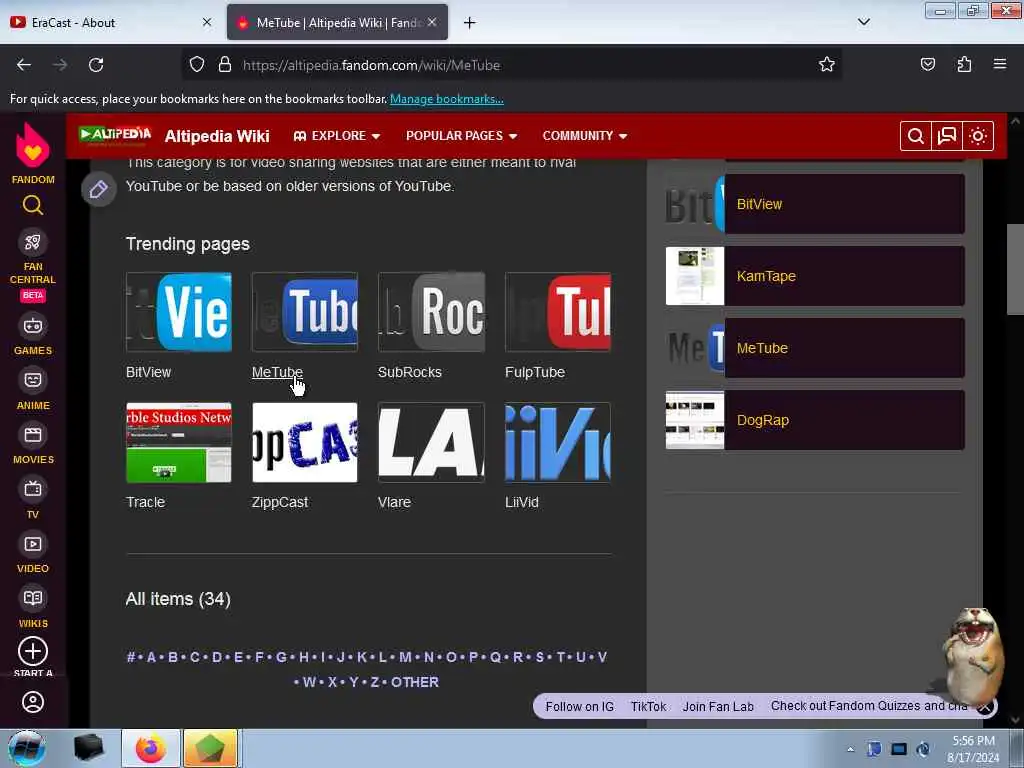Open the SubRocks trending page link
Screen dimensions: 1024x768
coord(409,372)
